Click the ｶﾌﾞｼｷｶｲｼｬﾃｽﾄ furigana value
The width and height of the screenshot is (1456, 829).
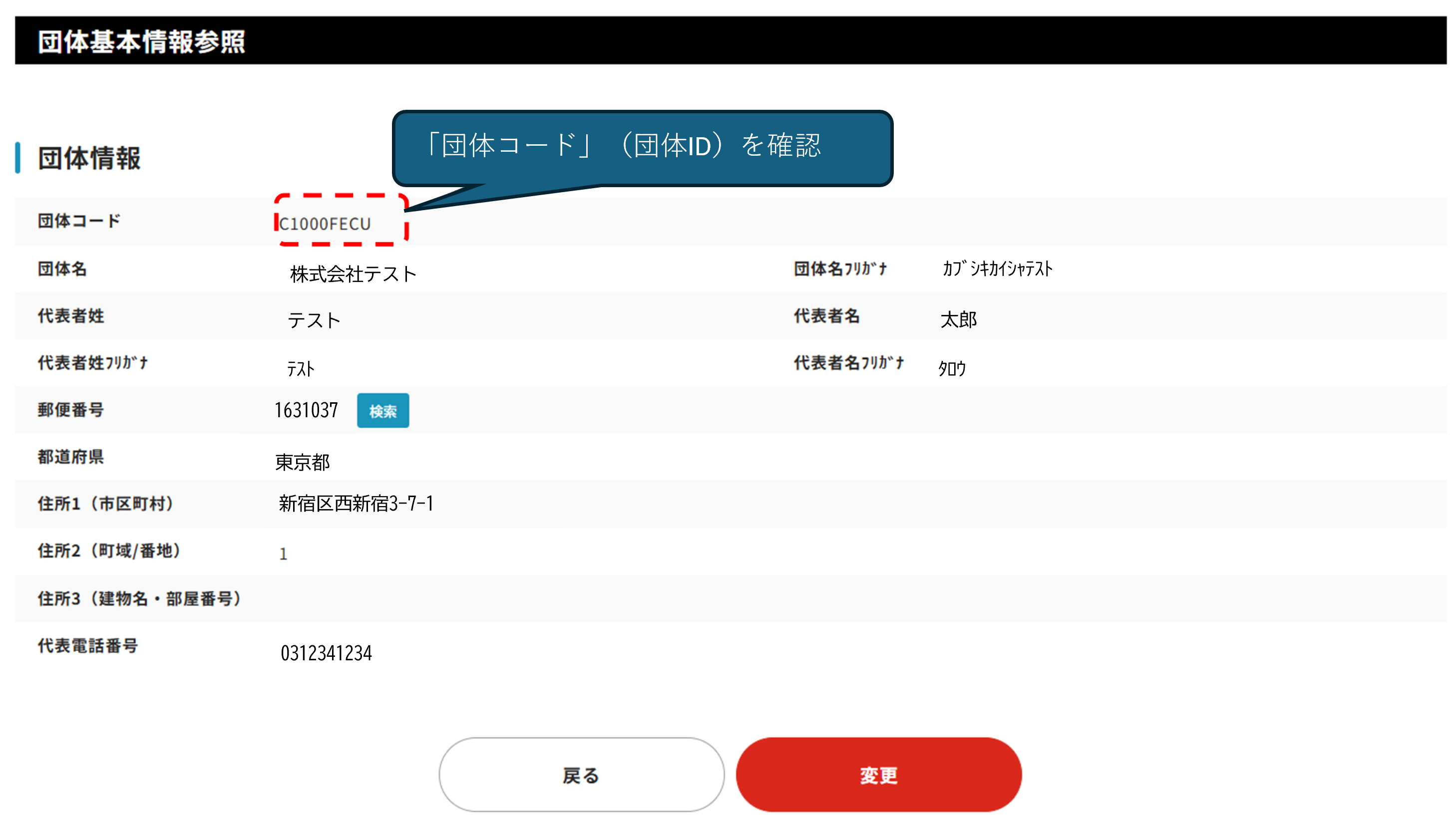pos(997,268)
